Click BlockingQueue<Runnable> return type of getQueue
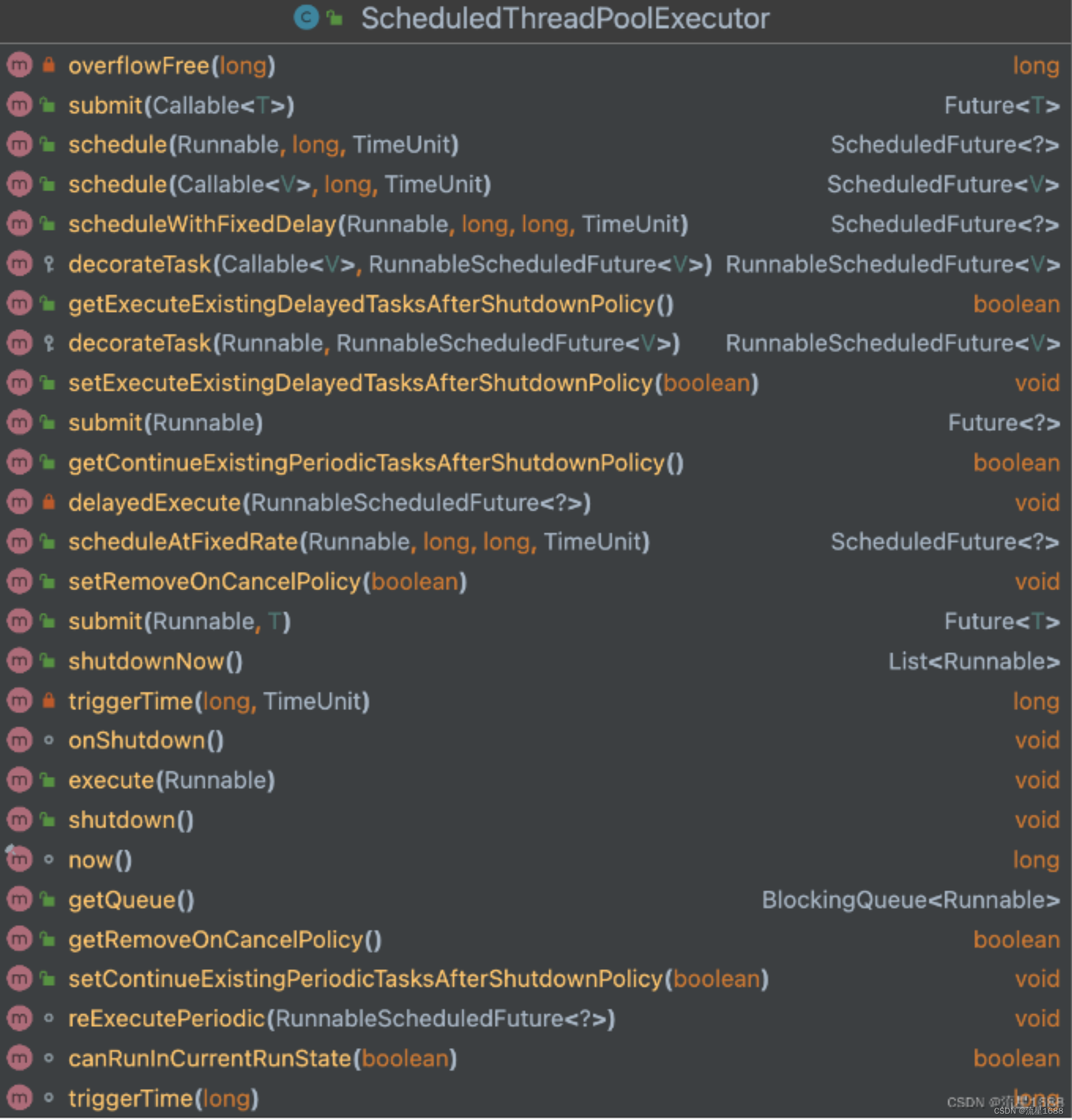The width and height of the screenshot is (1072, 1120). [911, 900]
